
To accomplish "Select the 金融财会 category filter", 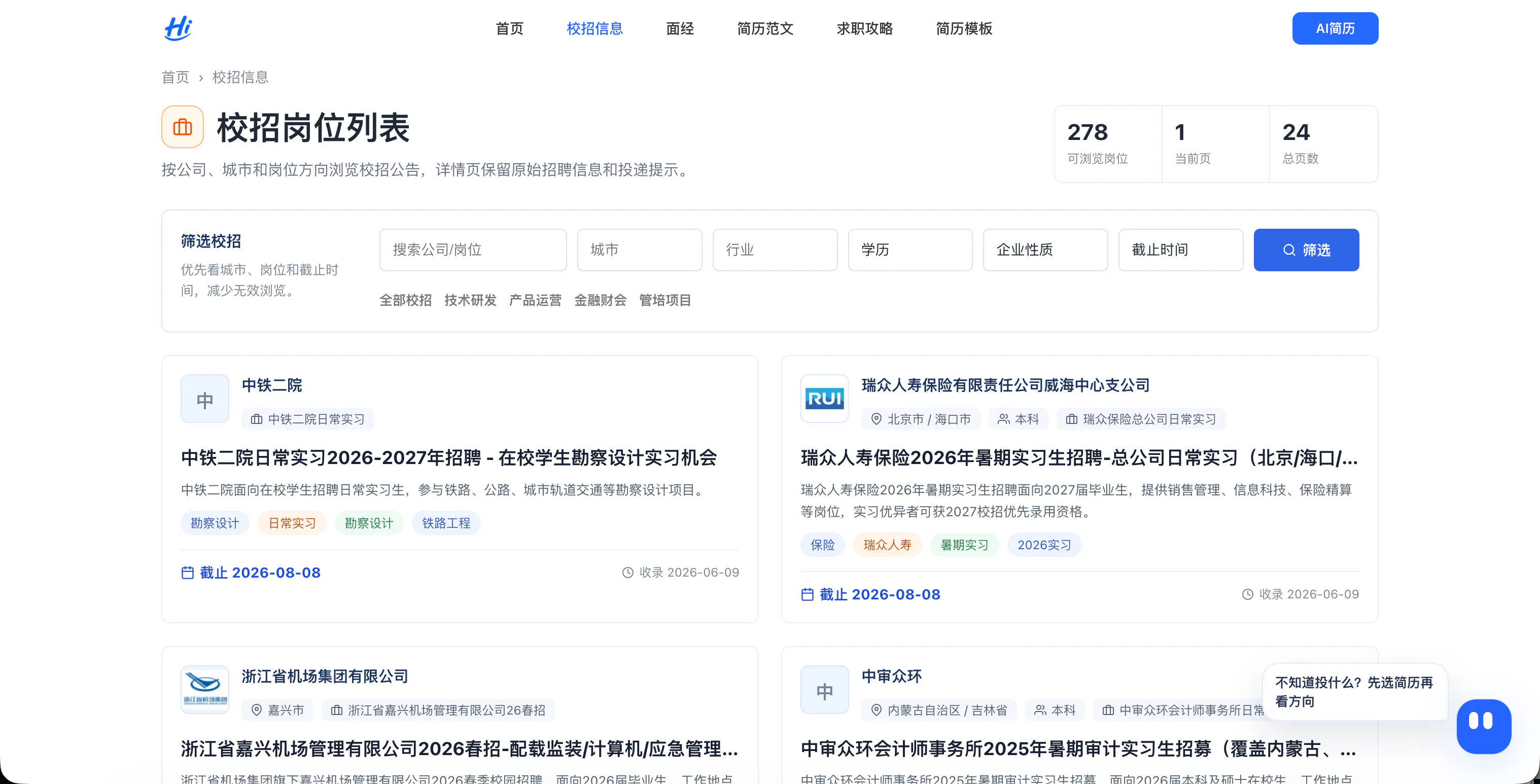I will pyautogui.click(x=600, y=300).
